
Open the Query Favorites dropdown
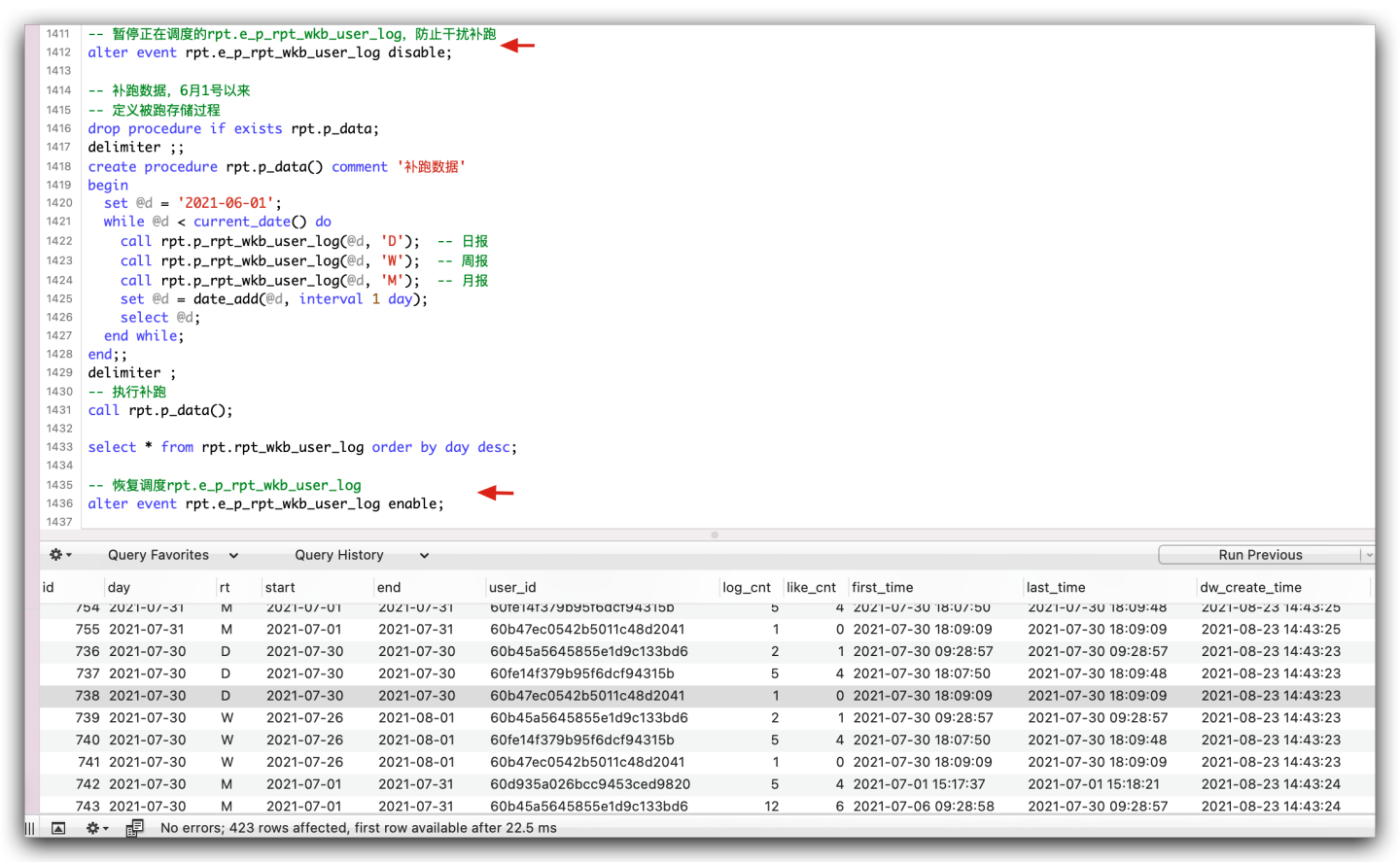pos(173,555)
